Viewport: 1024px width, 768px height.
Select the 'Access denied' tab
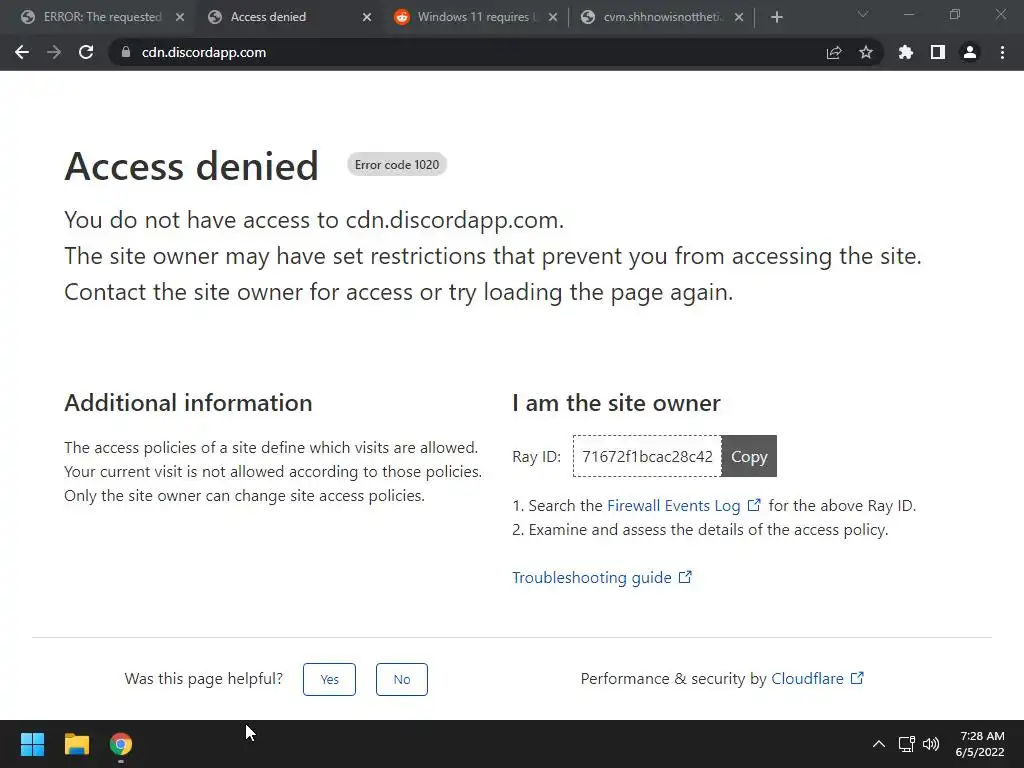point(289,17)
